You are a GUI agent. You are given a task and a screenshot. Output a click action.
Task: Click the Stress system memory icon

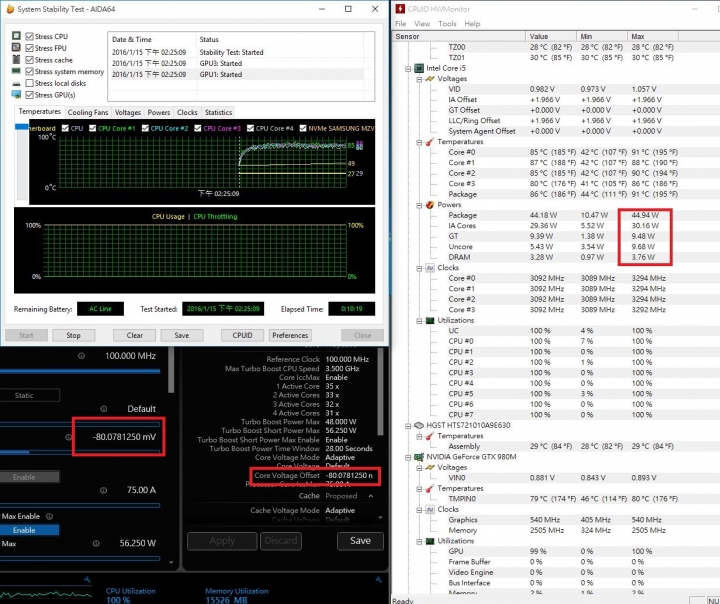coord(16,71)
